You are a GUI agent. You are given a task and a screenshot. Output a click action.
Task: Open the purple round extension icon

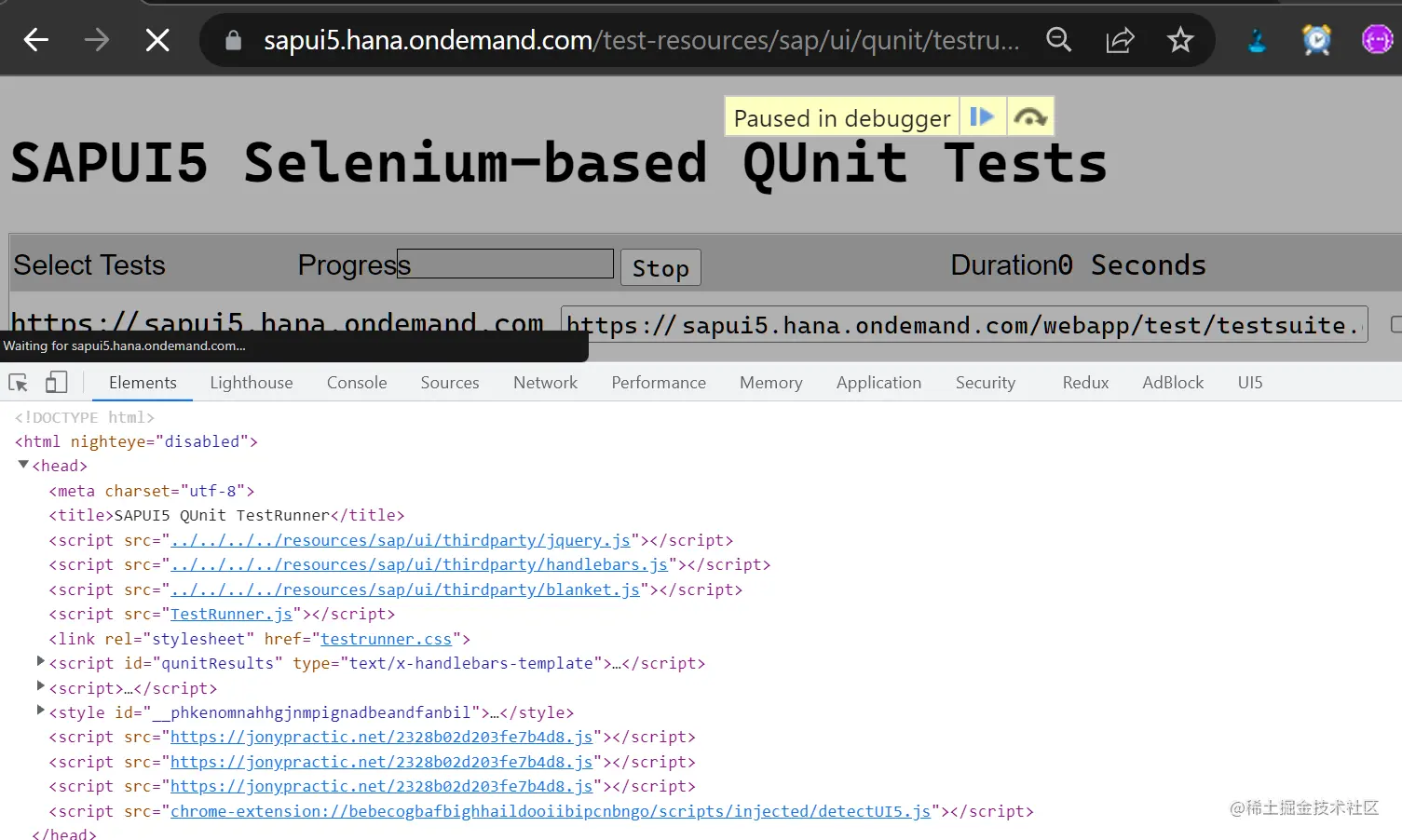coord(1377,40)
